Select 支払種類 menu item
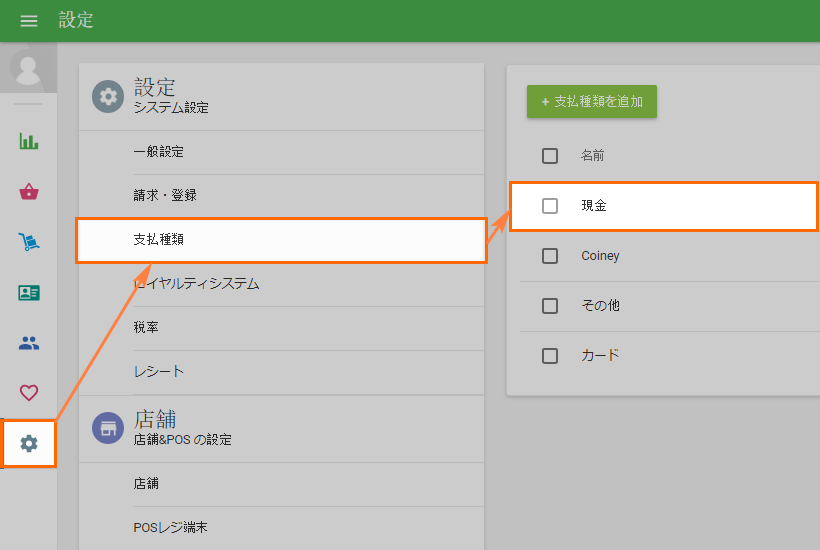The image size is (820, 550). point(281,240)
